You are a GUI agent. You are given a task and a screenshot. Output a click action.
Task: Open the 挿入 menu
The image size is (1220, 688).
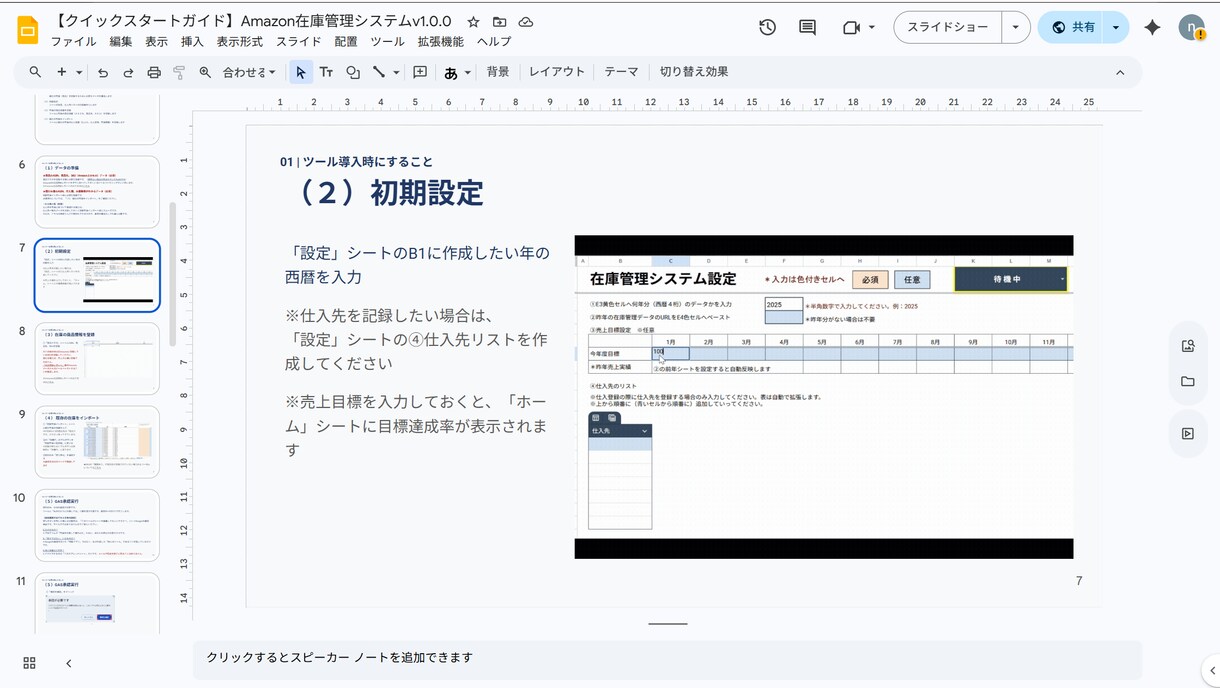tap(192, 42)
